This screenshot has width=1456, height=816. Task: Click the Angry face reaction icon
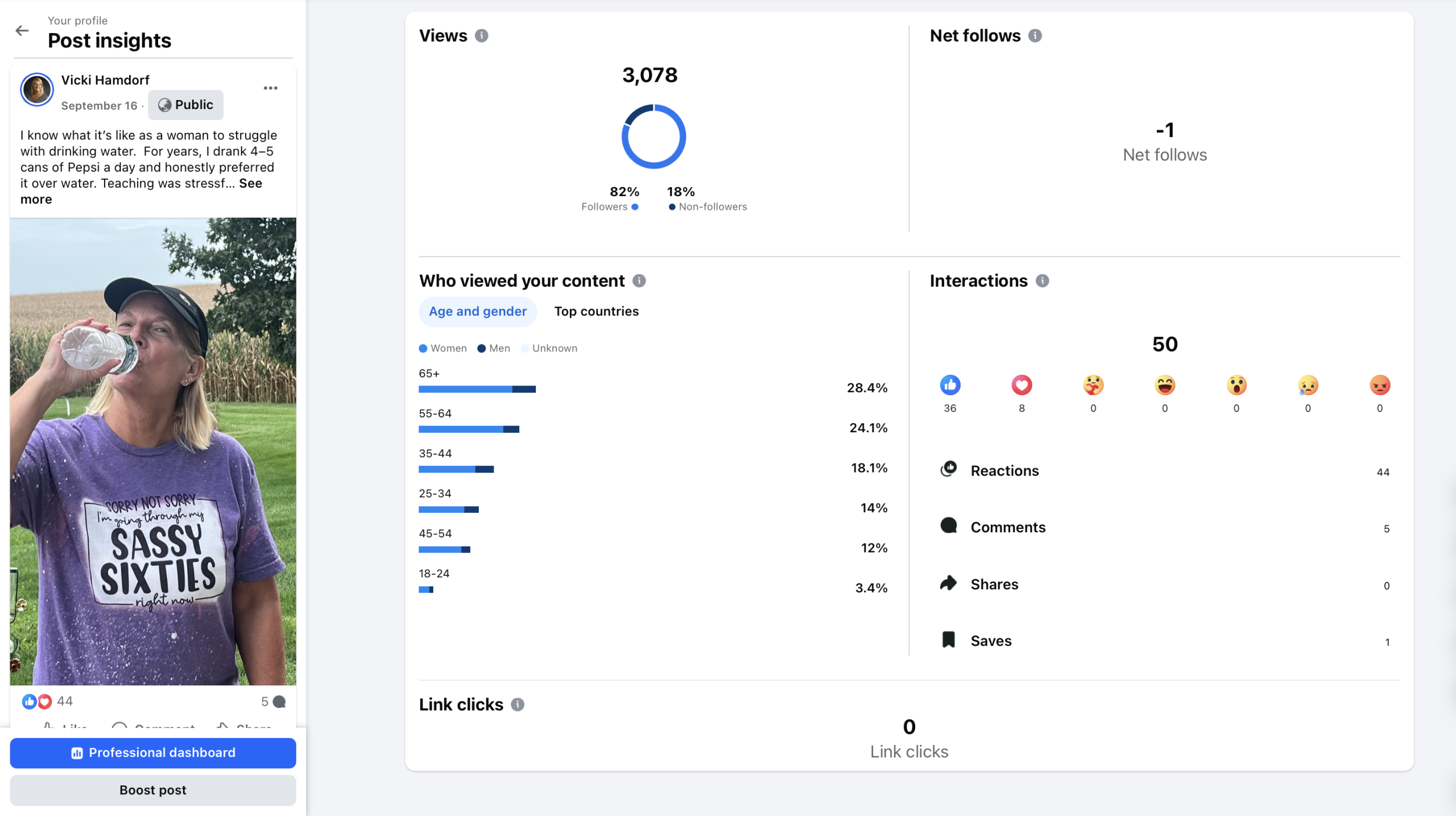coord(1379,386)
